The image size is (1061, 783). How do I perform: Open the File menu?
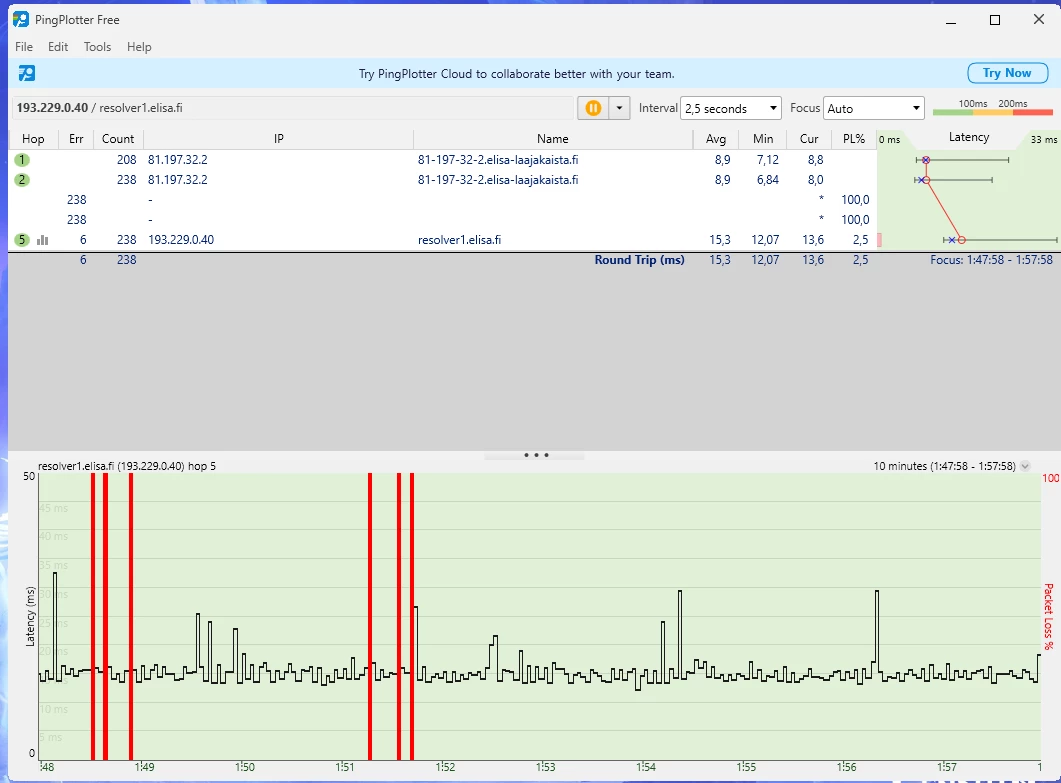pyautogui.click(x=24, y=47)
